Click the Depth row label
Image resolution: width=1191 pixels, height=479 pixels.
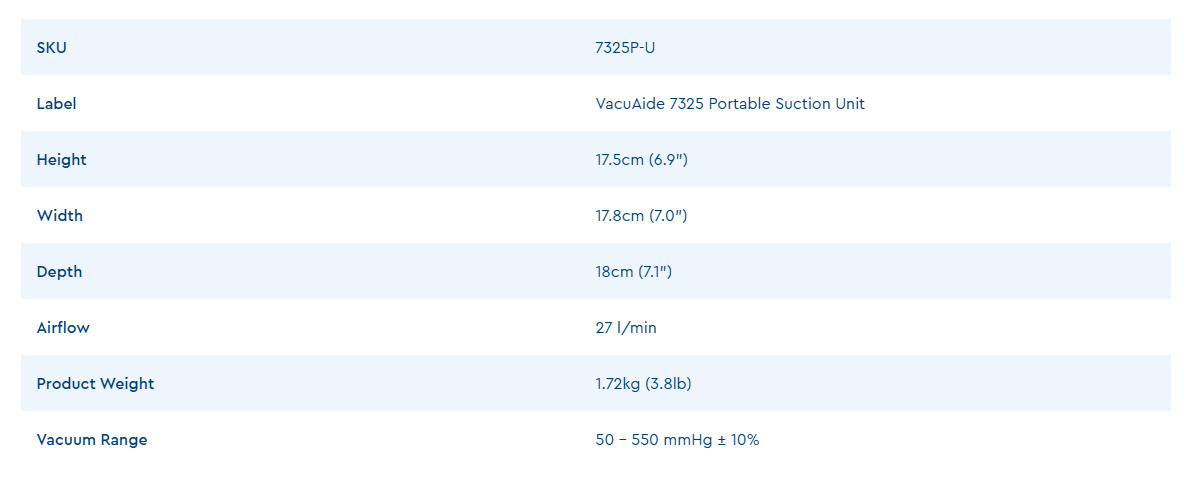pyautogui.click(x=59, y=271)
